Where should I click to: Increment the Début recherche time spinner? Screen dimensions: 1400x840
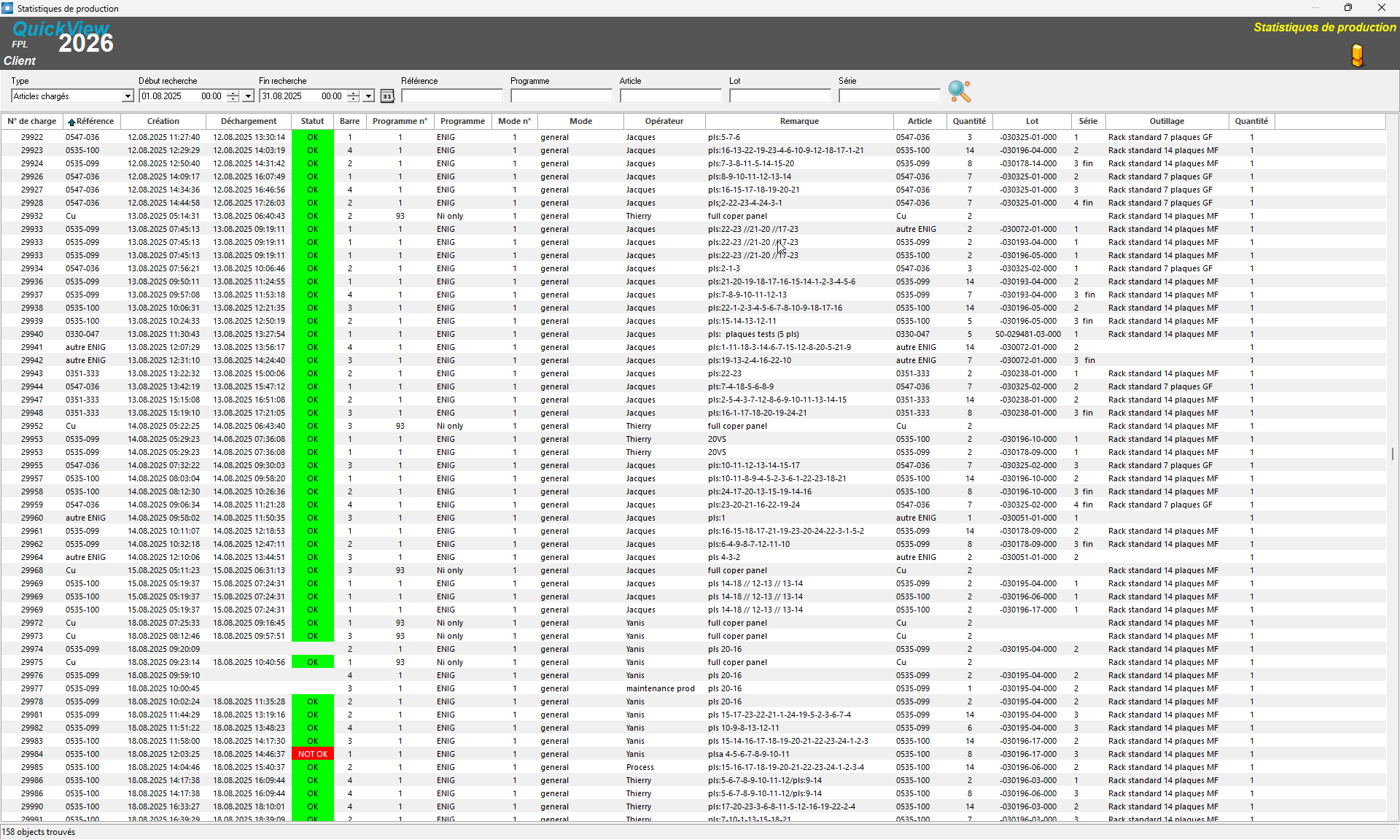click(233, 93)
